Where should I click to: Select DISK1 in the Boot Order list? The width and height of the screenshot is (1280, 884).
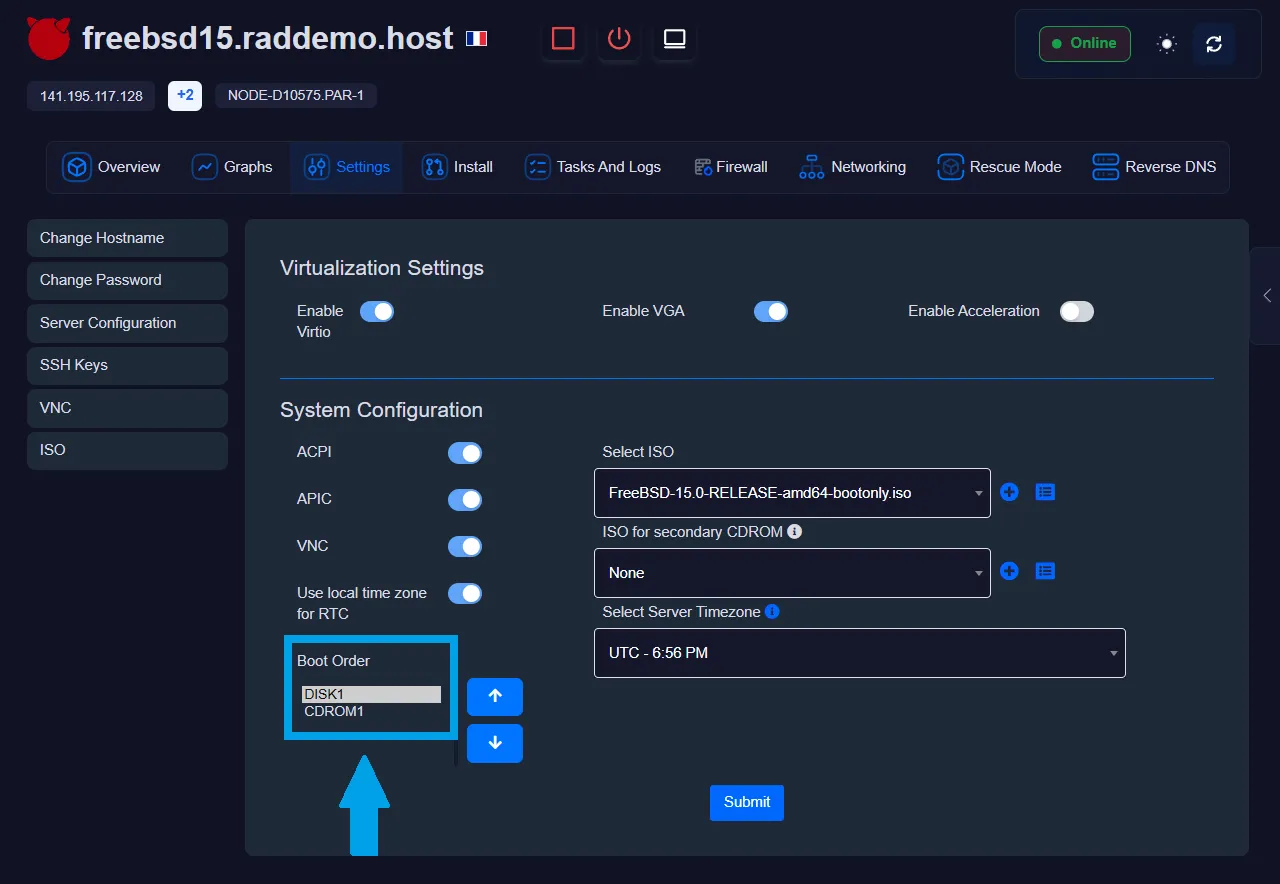(371, 692)
